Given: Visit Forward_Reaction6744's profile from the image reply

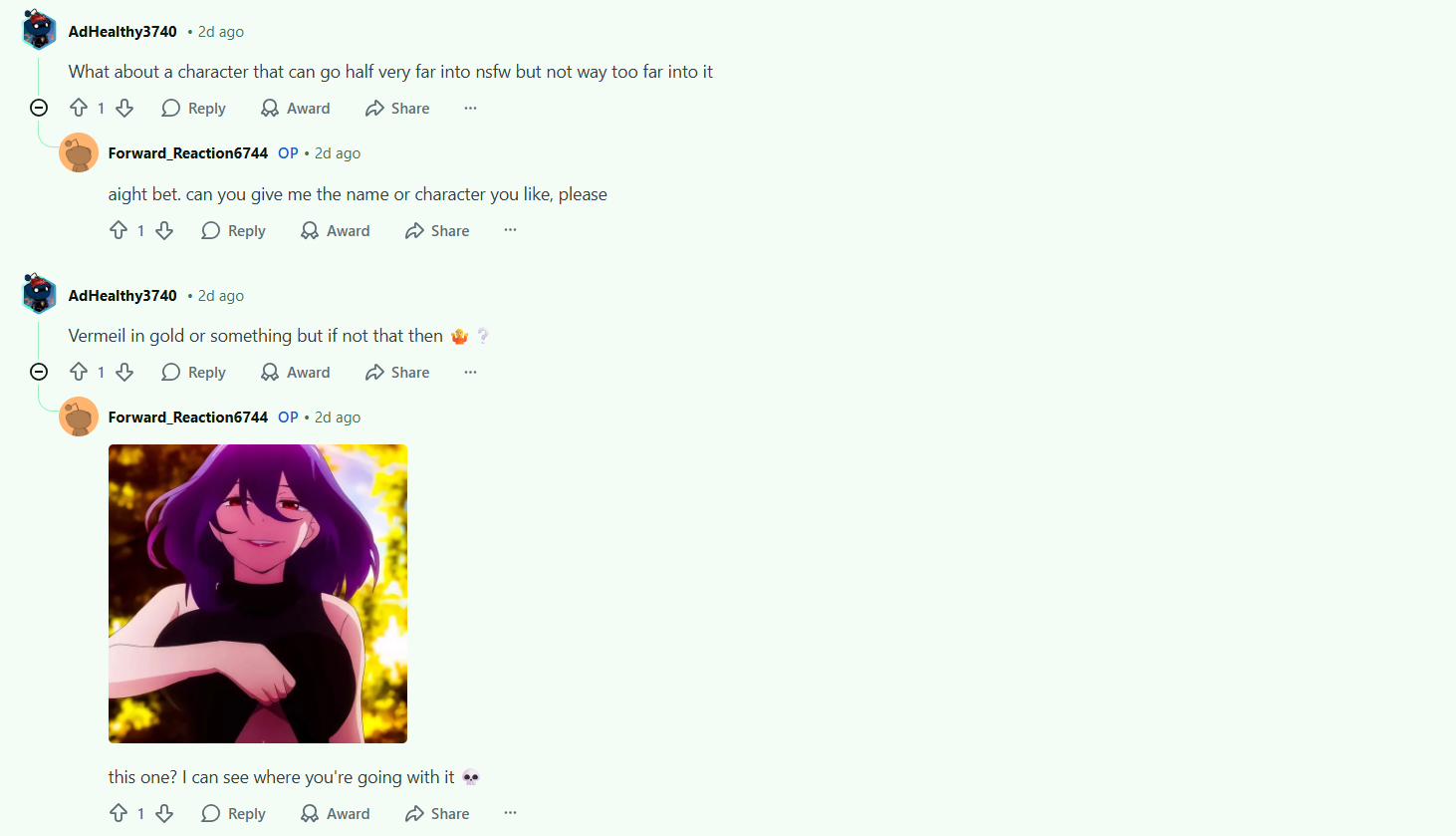Looking at the screenshot, I should coord(188,417).
